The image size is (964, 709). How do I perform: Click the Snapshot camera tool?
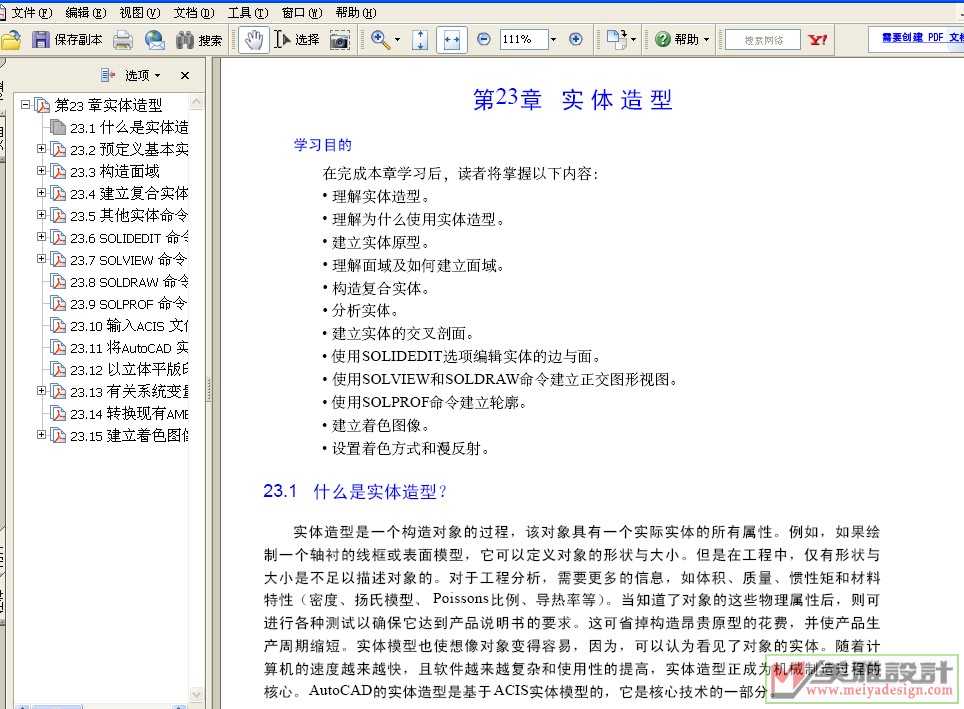click(340, 40)
